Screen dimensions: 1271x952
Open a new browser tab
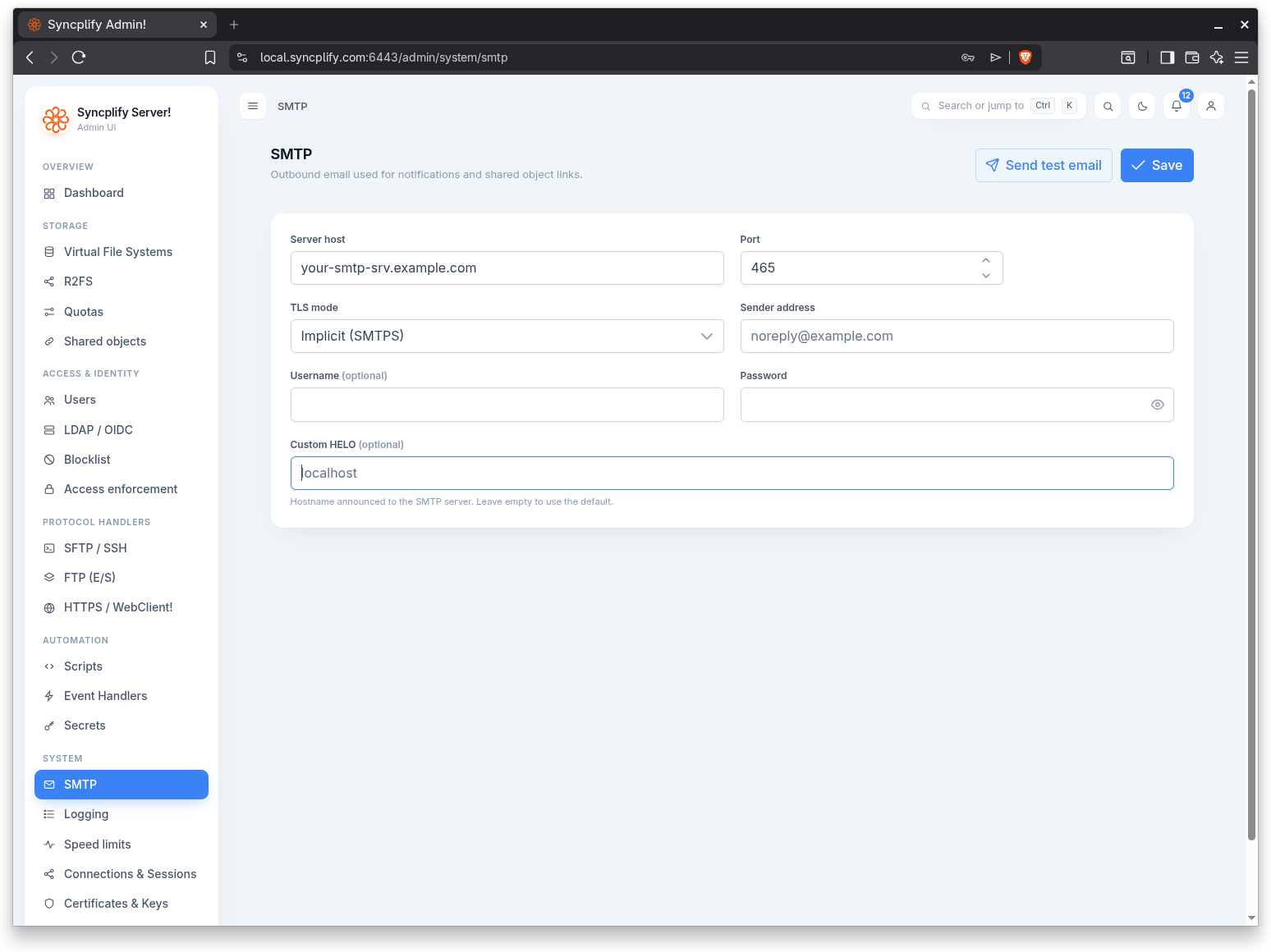234,25
